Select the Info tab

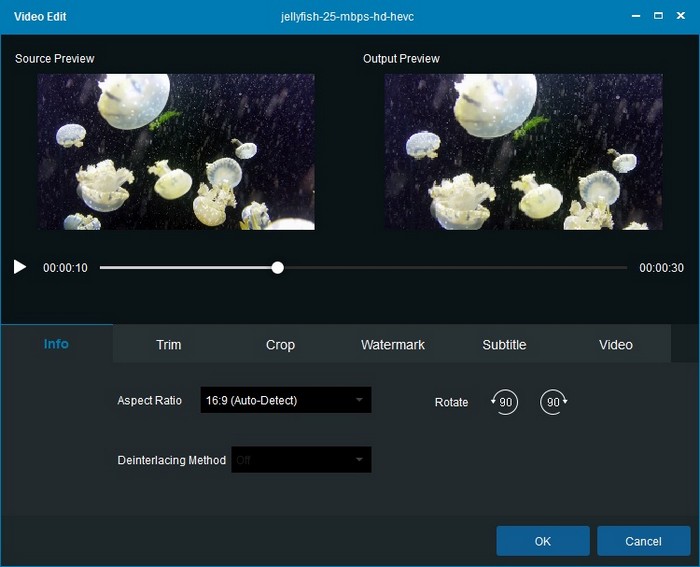point(57,344)
